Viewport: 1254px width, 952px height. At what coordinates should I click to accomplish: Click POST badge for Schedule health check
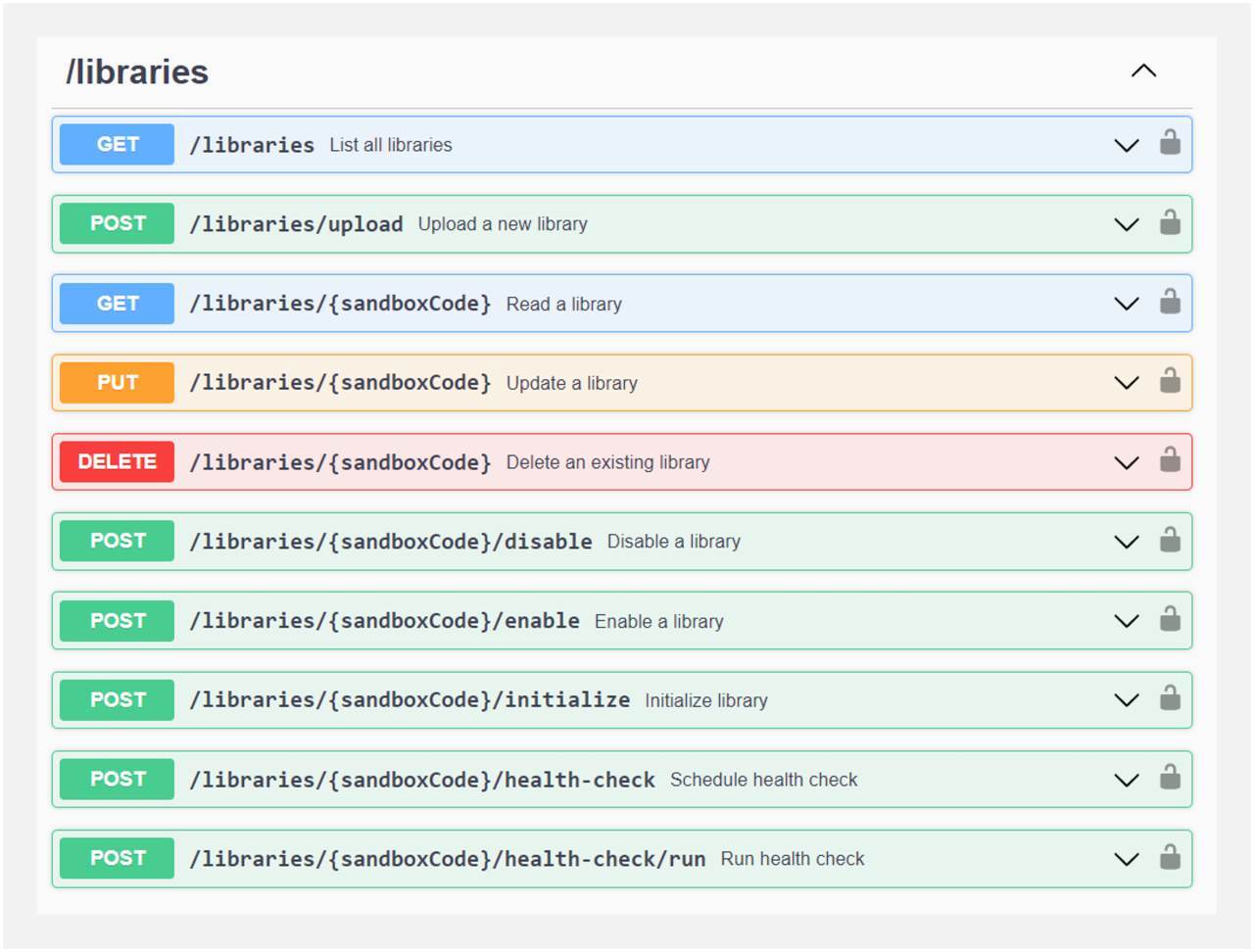117,780
